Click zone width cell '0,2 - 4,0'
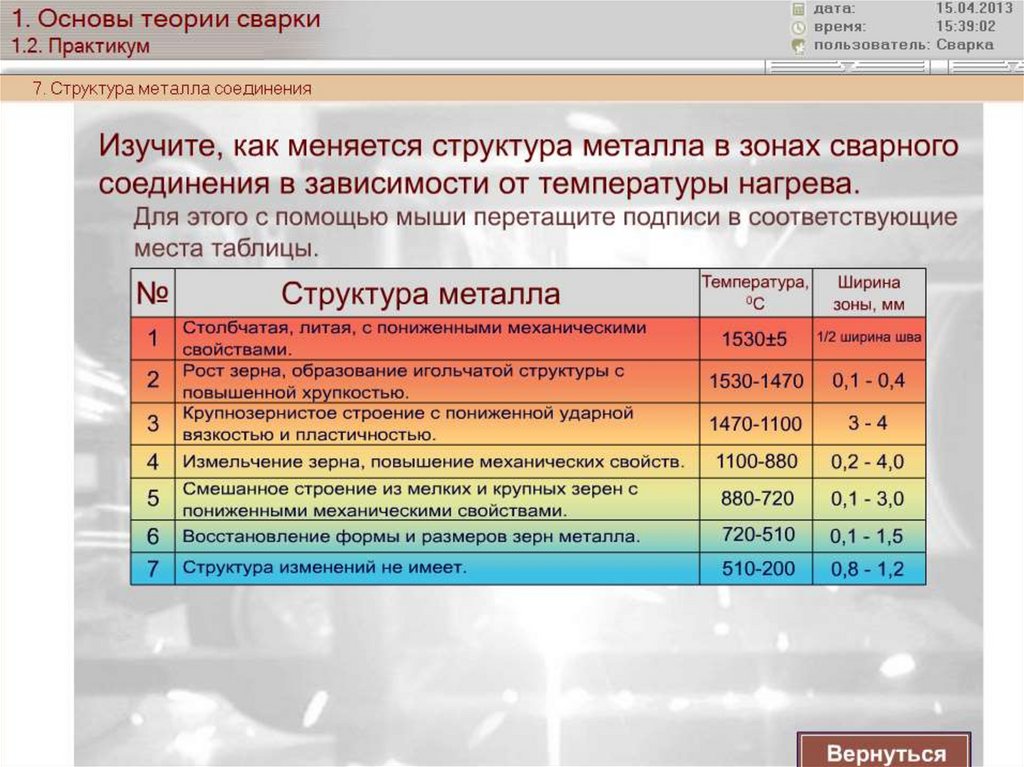The height and width of the screenshot is (767, 1024). pyautogui.click(x=869, y=461)
